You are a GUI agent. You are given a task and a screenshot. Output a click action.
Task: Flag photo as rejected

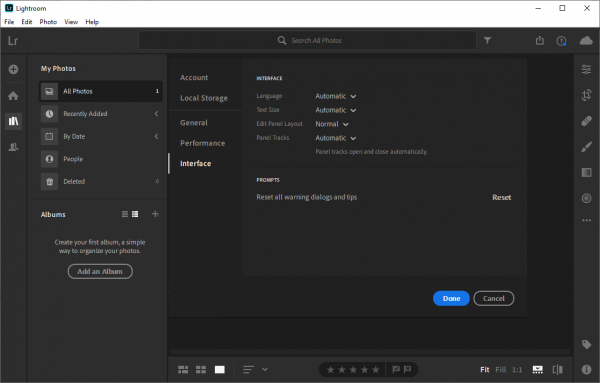pos(408,369)
